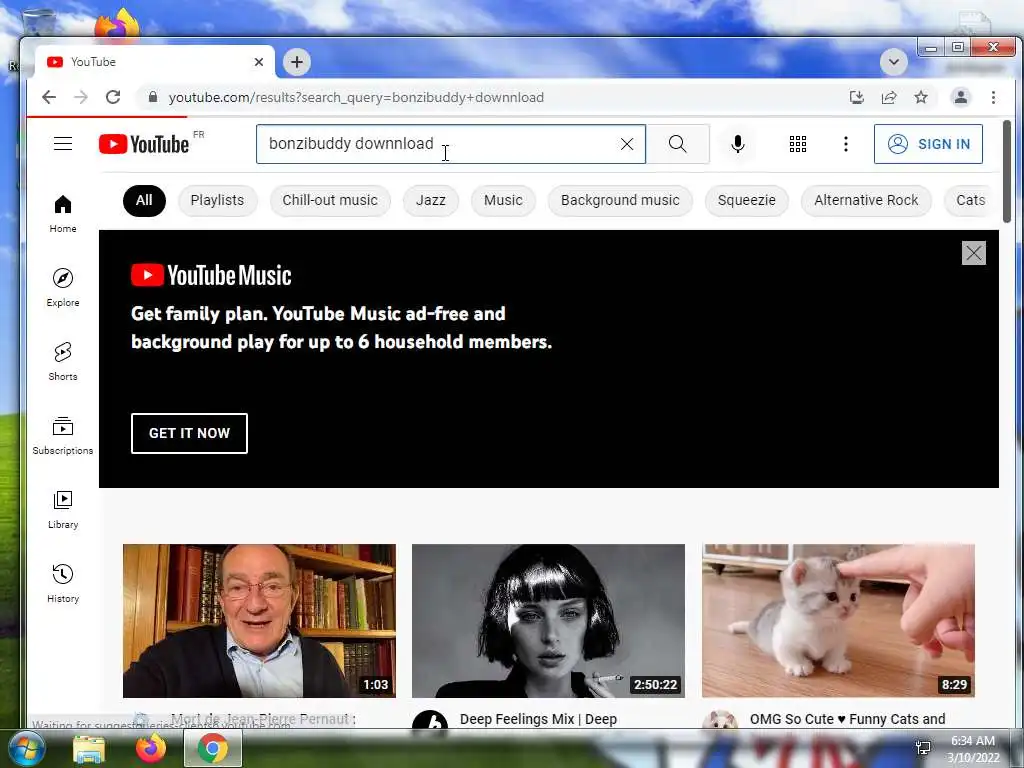
Task: Open History in the sidebar
Action: point(63,584)
